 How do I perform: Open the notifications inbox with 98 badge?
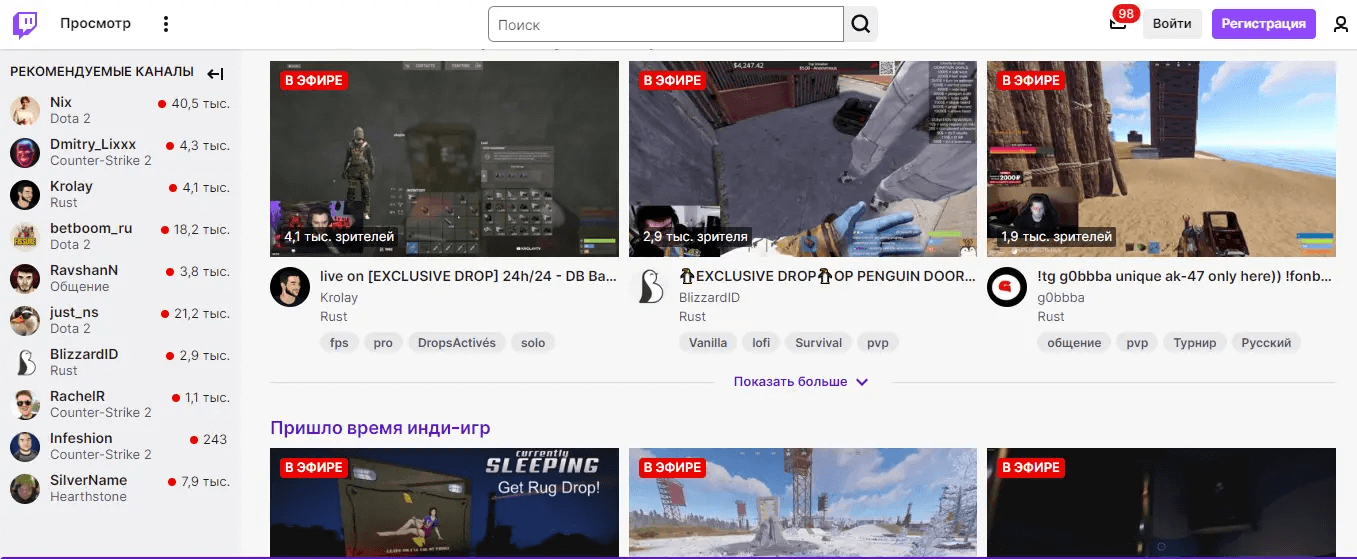pyautogui.click(x=1118, y=24)
